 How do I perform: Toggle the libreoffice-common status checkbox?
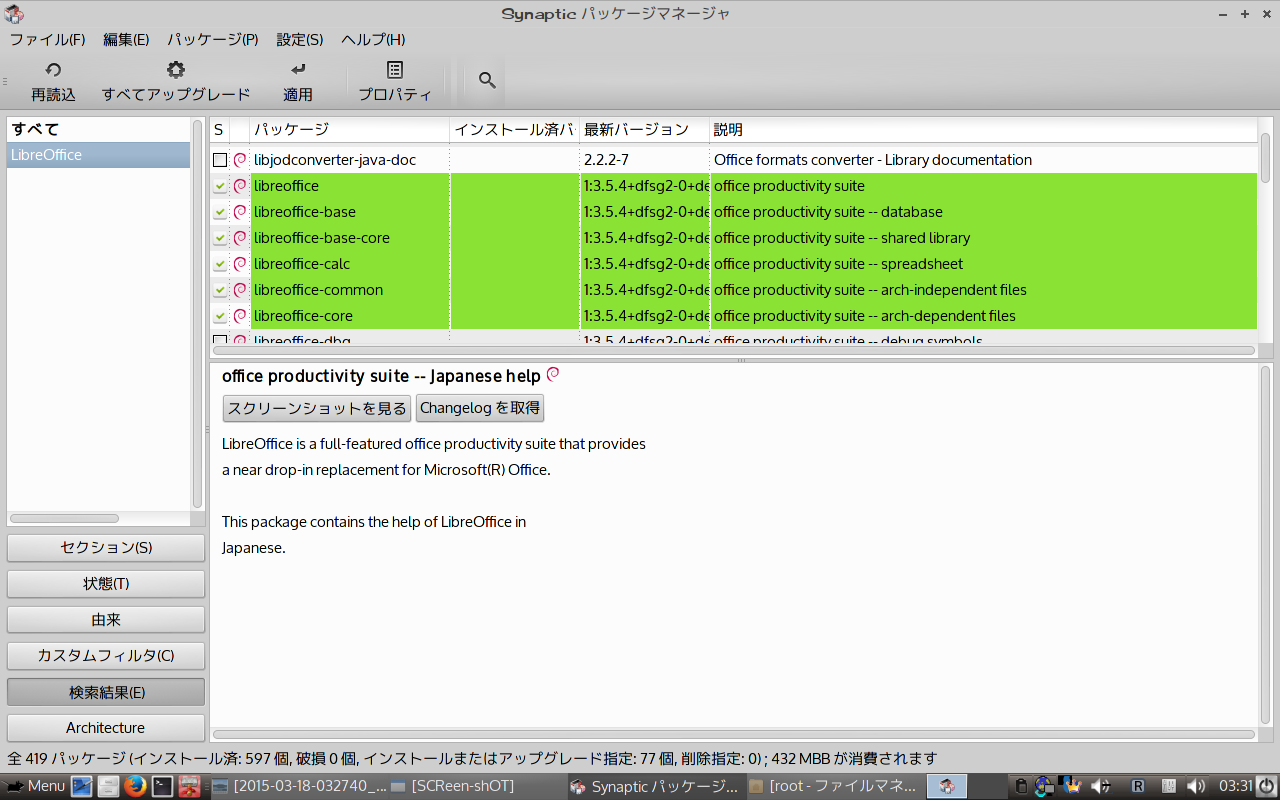(x=220, y=290)
